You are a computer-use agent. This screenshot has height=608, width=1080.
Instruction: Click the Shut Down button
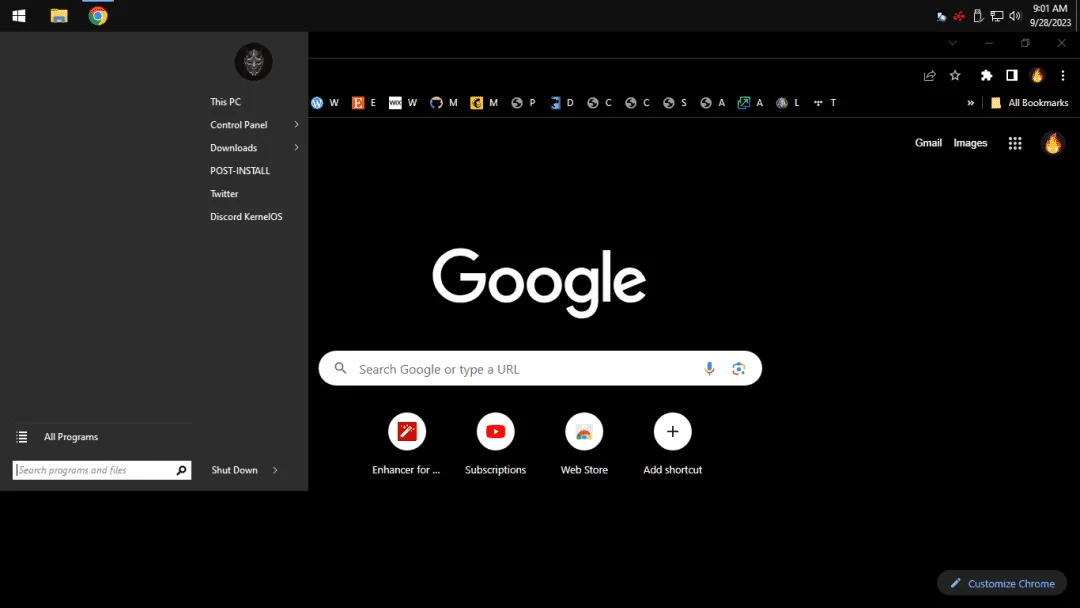234,470
